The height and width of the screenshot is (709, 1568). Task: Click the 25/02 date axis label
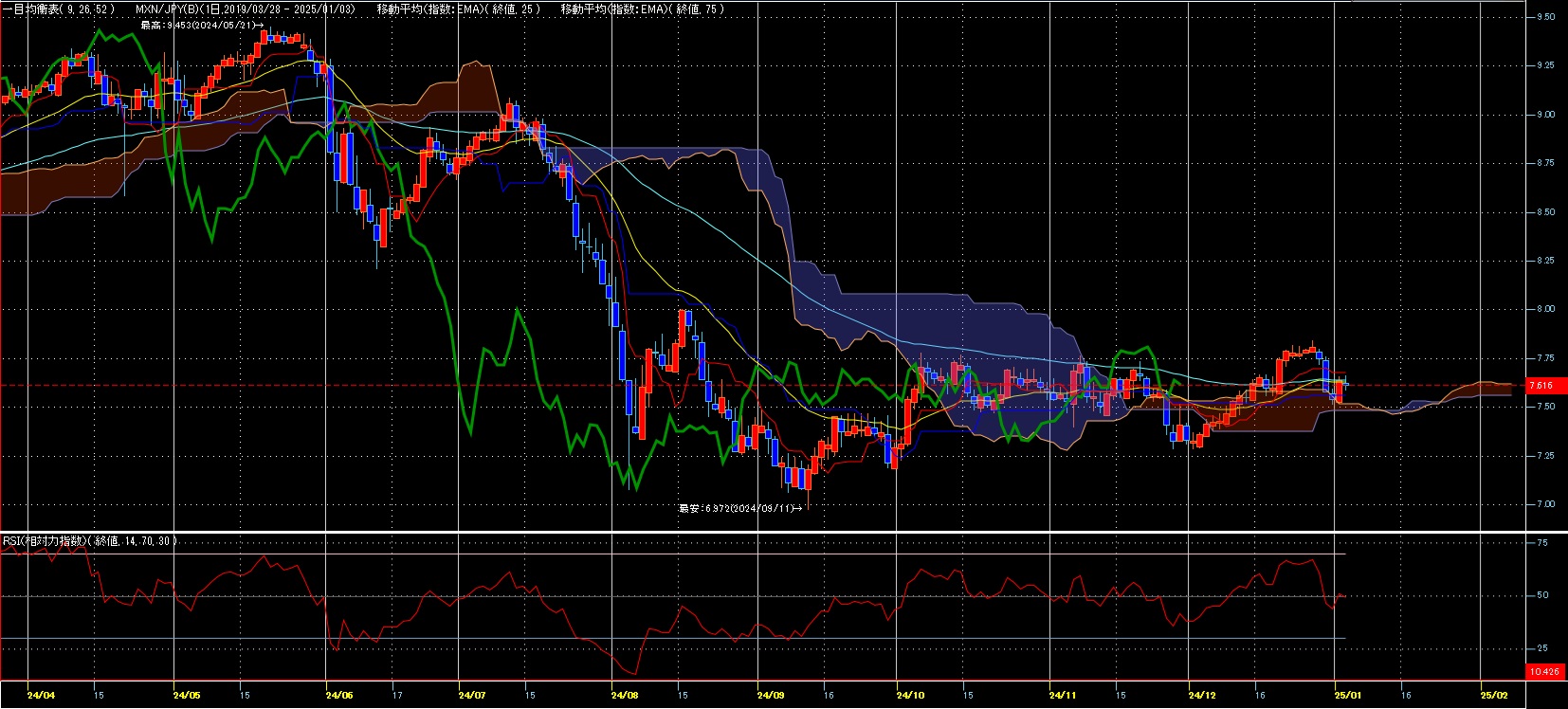[x=1494, y=695]
